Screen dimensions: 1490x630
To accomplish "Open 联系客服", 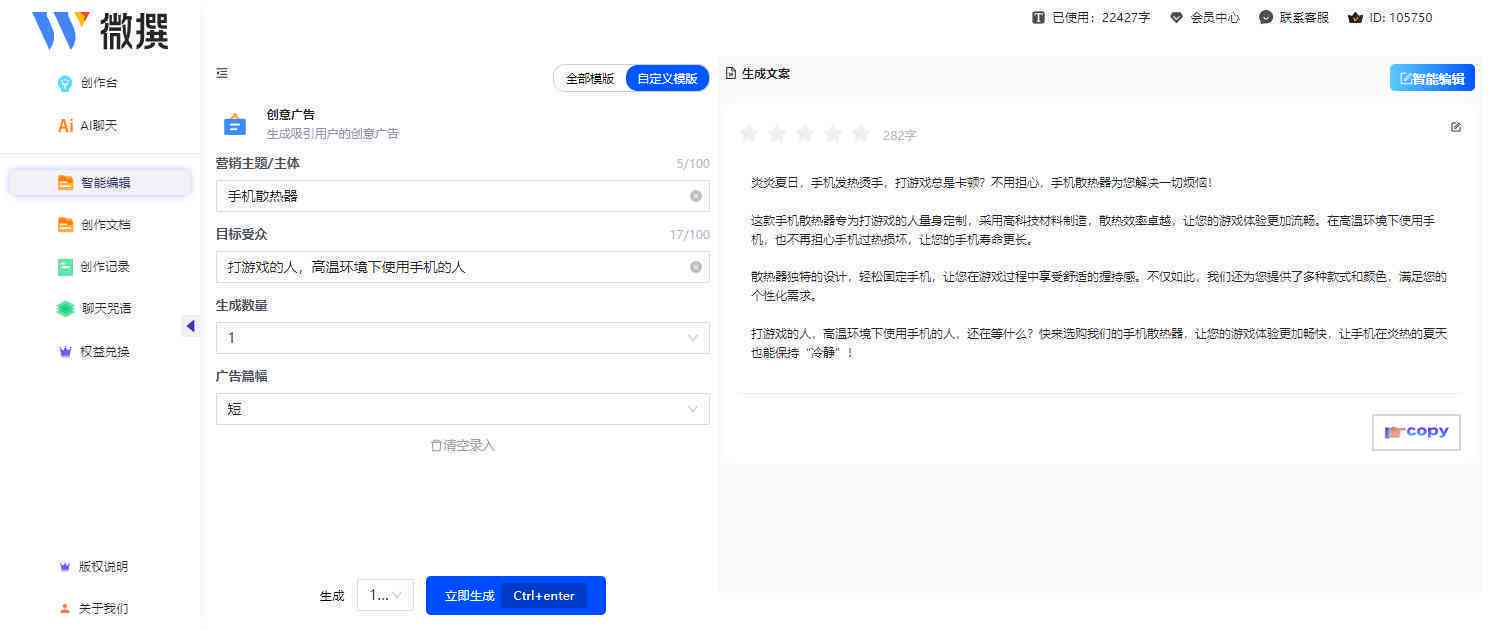I will coord(1294,17).
